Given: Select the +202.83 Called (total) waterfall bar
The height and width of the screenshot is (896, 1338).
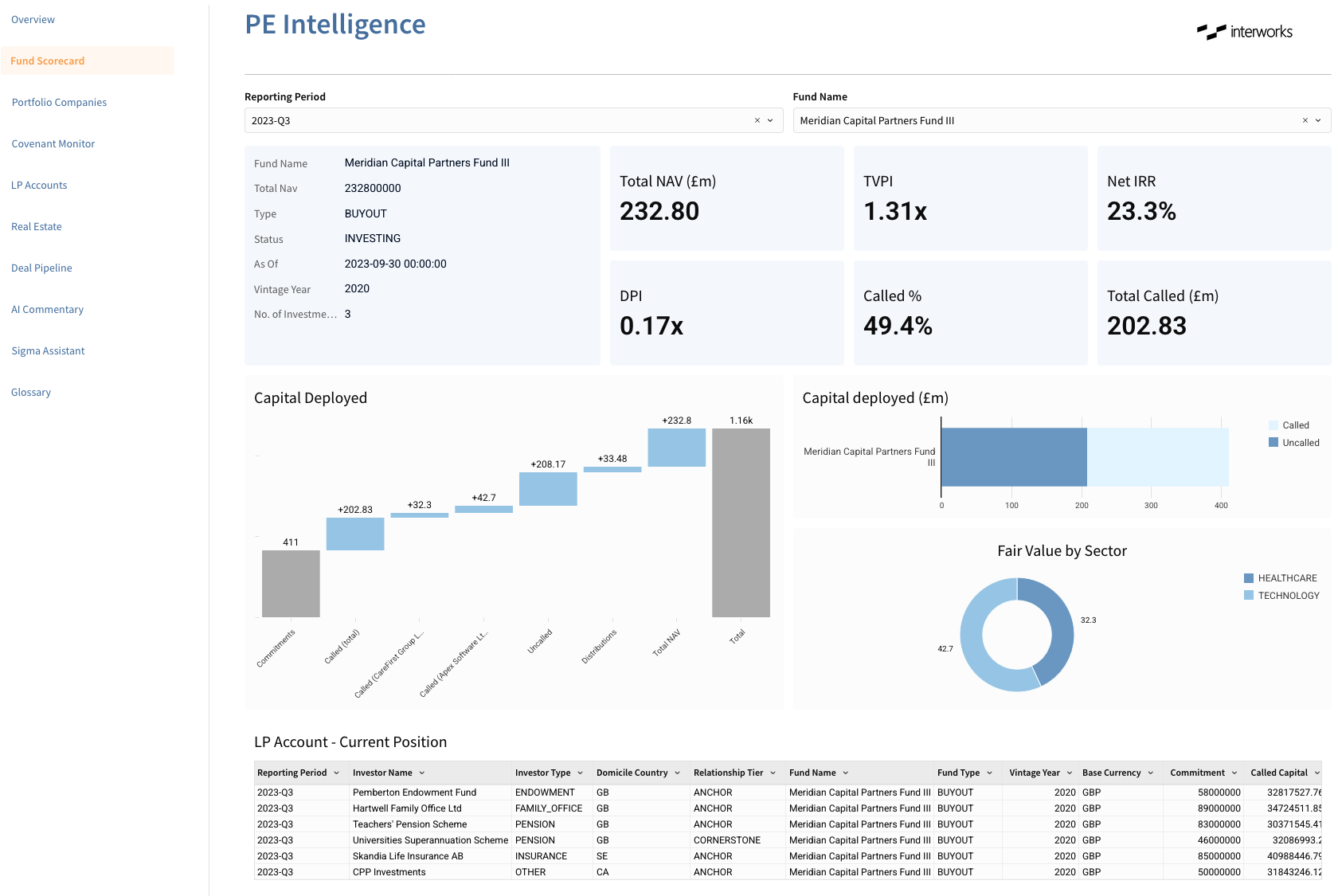Looking at the screenshot, I should 355,534.
